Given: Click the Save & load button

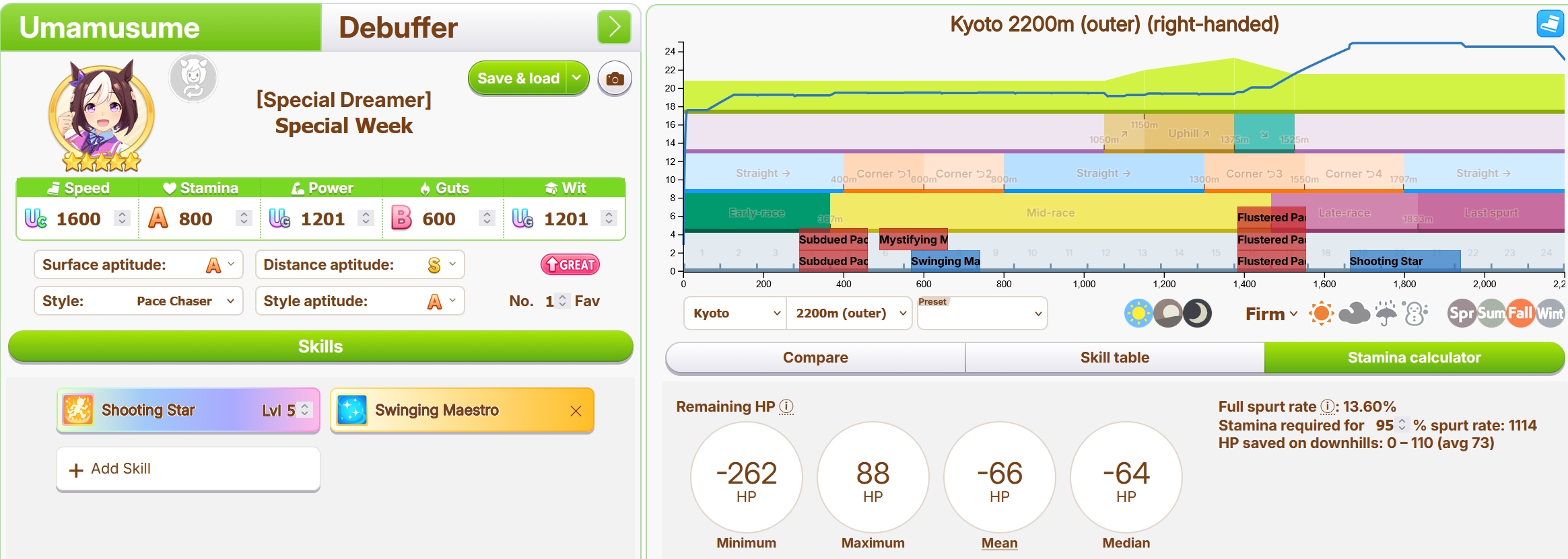Looking at the screenshot, I should pyautogui.click(x=518, y=78).
